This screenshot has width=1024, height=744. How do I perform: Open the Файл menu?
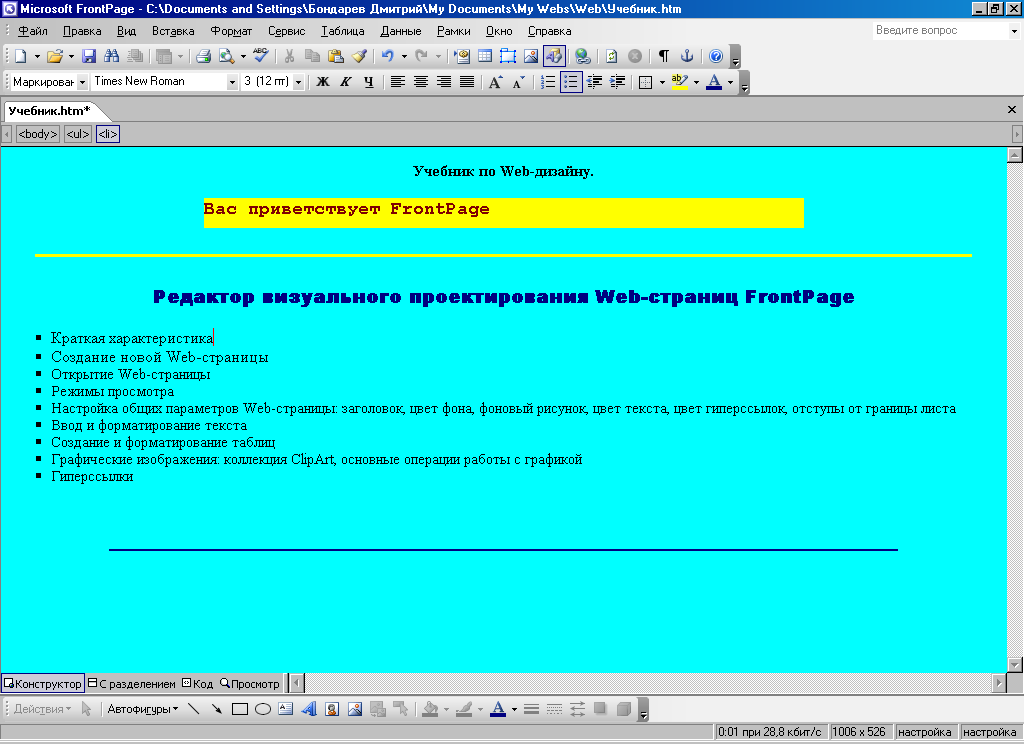tap(33, 31)
